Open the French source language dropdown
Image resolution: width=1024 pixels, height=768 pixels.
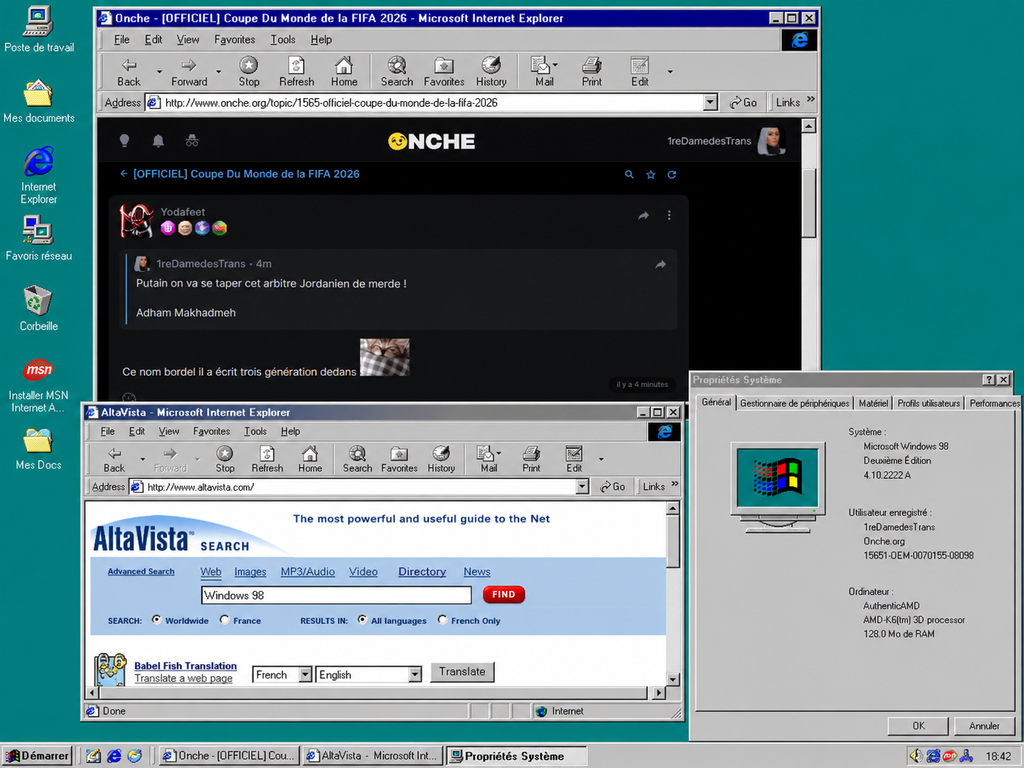[305, 675]
